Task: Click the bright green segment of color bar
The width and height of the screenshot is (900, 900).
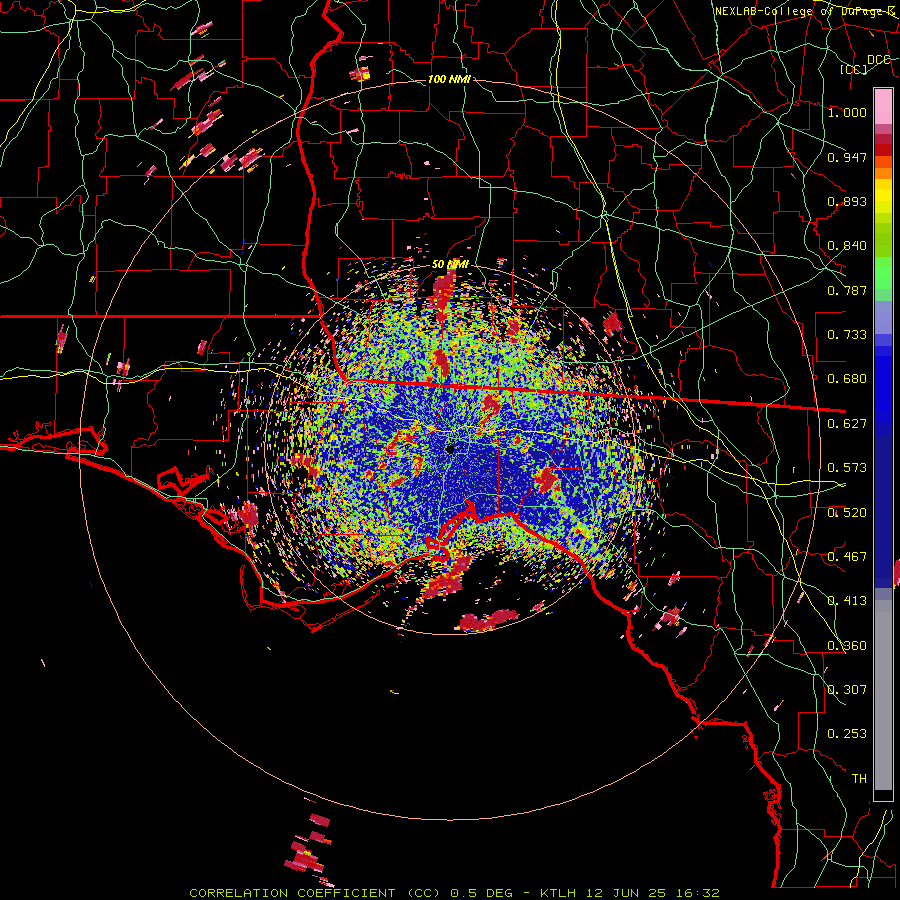Action: click(883, 272)
